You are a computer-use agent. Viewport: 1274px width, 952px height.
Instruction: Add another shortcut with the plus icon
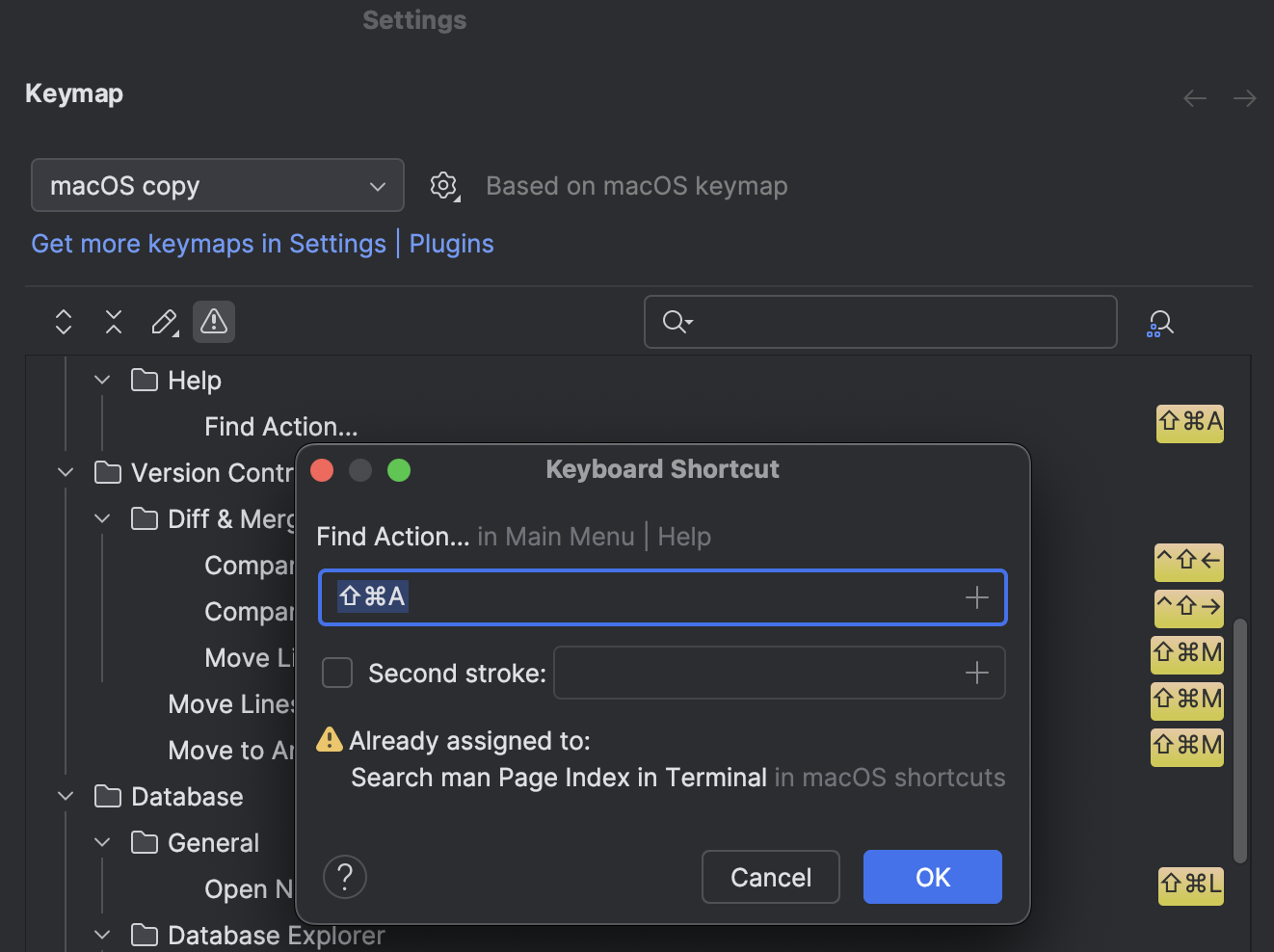[x=976, y=597]
